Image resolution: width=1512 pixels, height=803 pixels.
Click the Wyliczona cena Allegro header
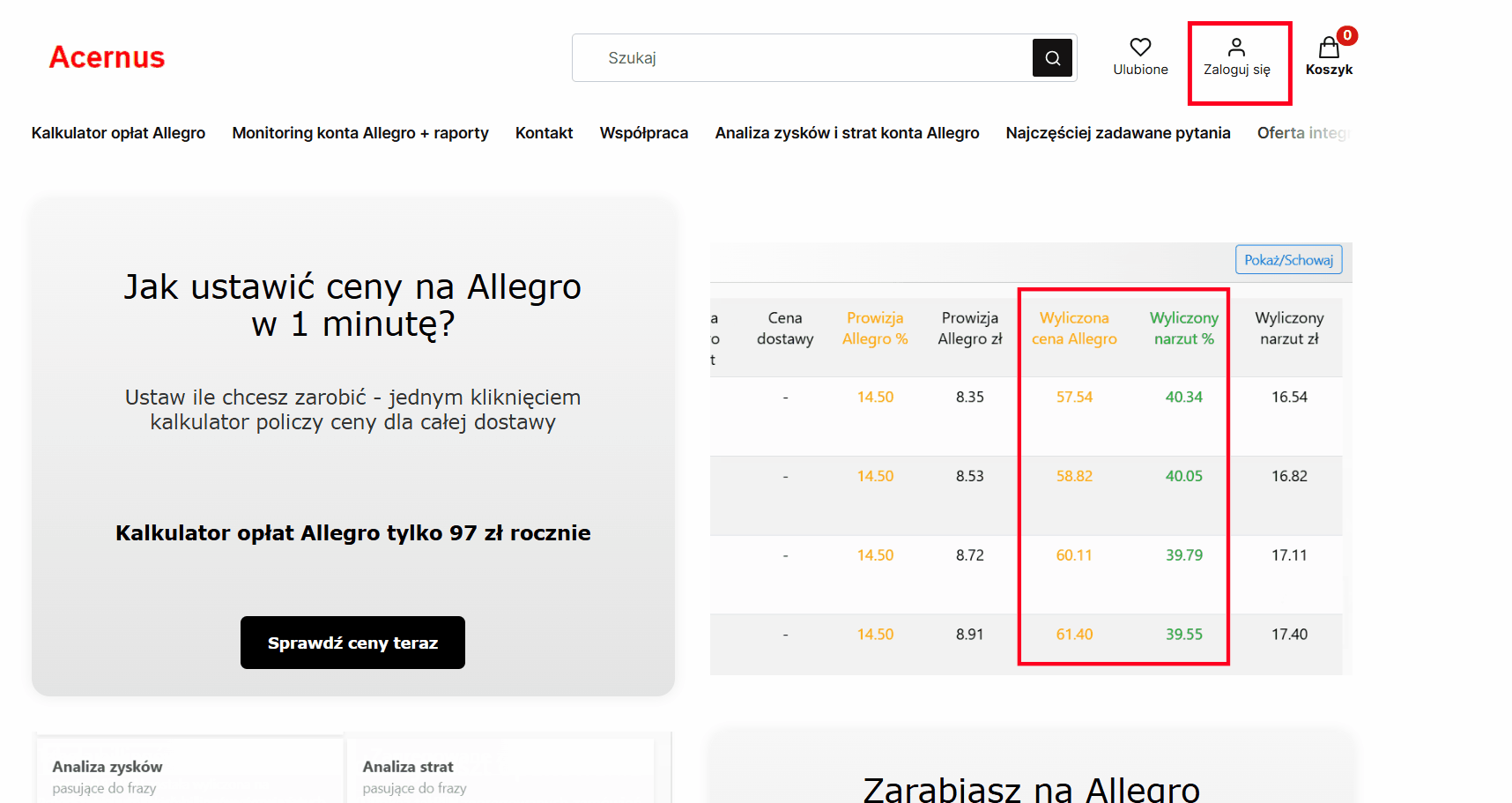[x=1074, y=329]
